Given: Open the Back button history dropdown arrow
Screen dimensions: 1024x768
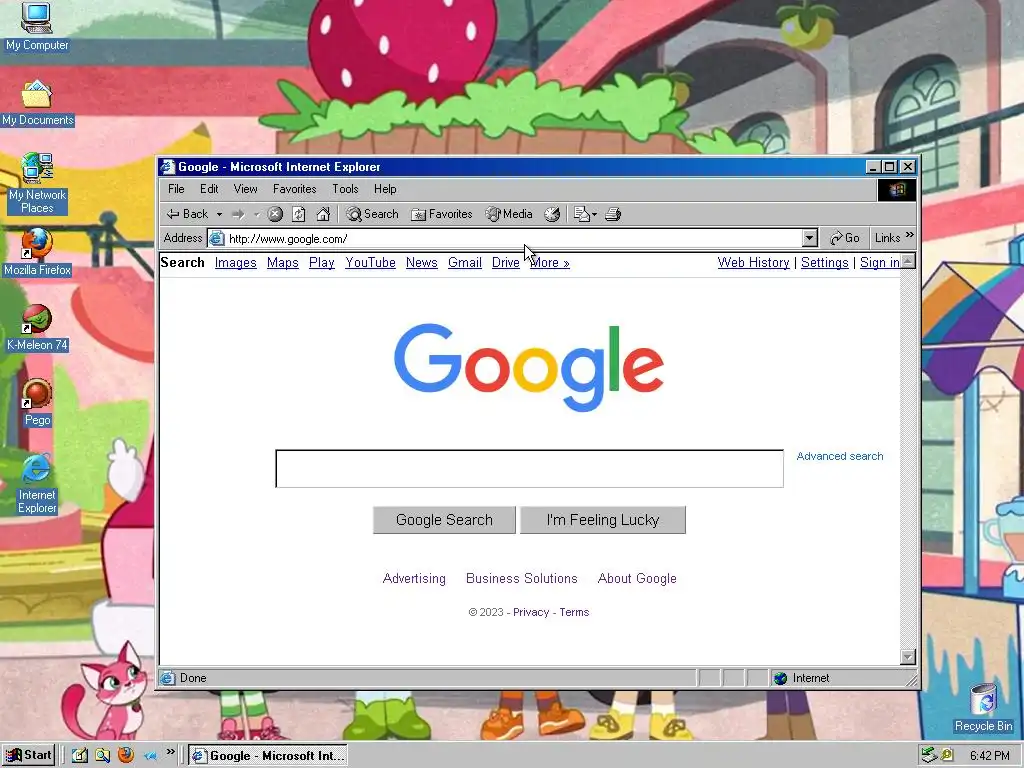Looking at the screenshot, I should [x=219, y=214].
